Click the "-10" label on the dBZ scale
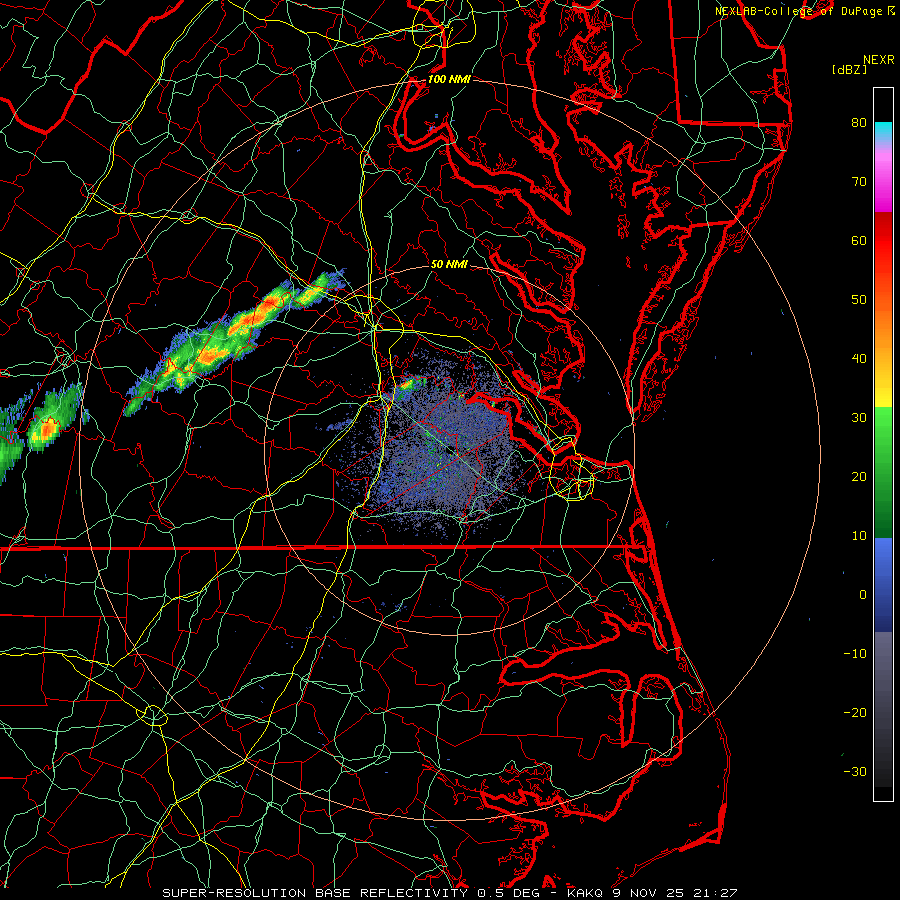Image resolution: width=900 pixels, height=900 pixels. coord(855,654)
